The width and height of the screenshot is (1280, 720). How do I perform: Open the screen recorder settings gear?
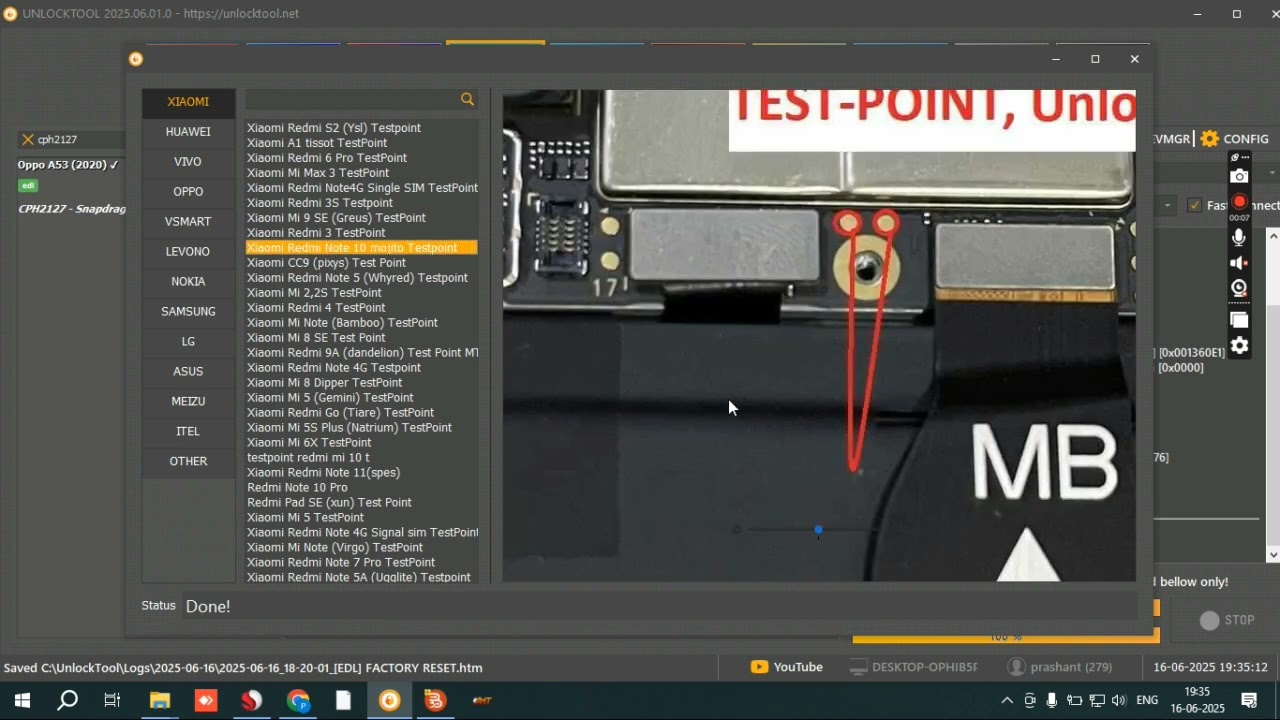1239,346
